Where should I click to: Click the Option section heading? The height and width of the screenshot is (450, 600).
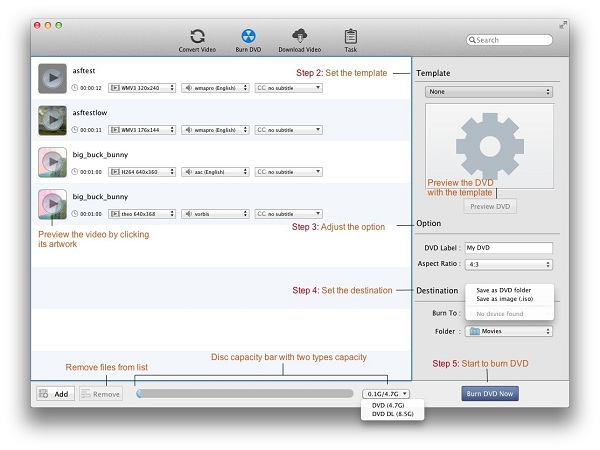pos(429,223)
